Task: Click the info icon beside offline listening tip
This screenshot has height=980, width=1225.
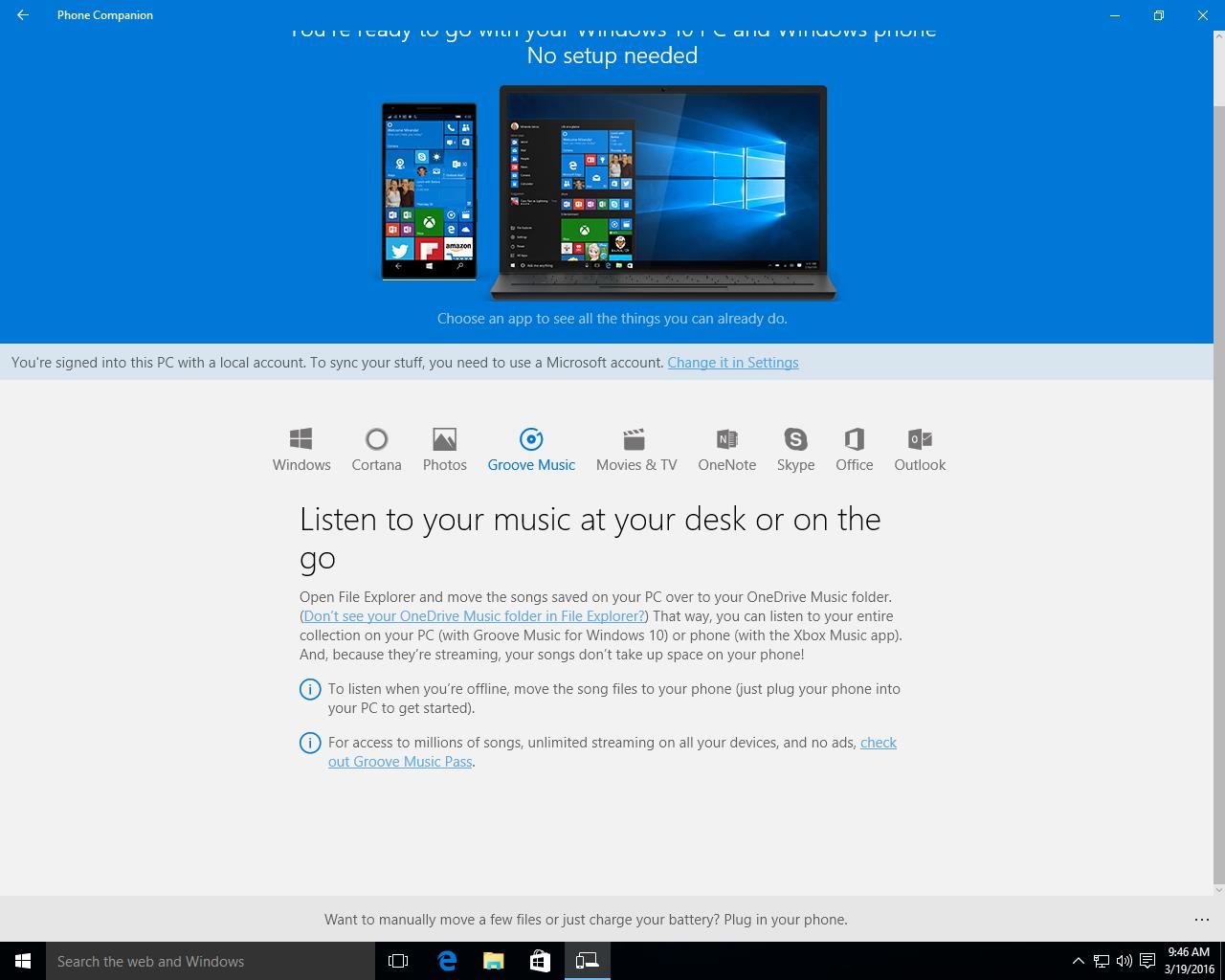Action: tap(310, 689)
